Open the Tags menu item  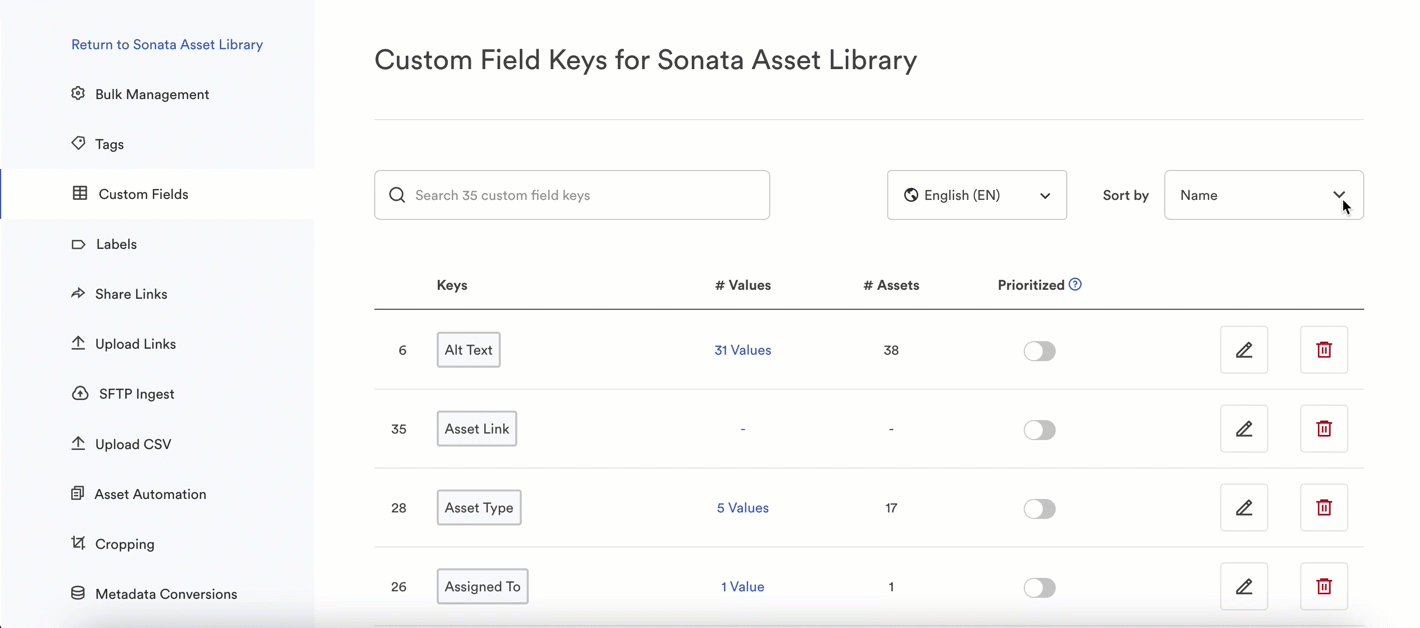[109, 144]
